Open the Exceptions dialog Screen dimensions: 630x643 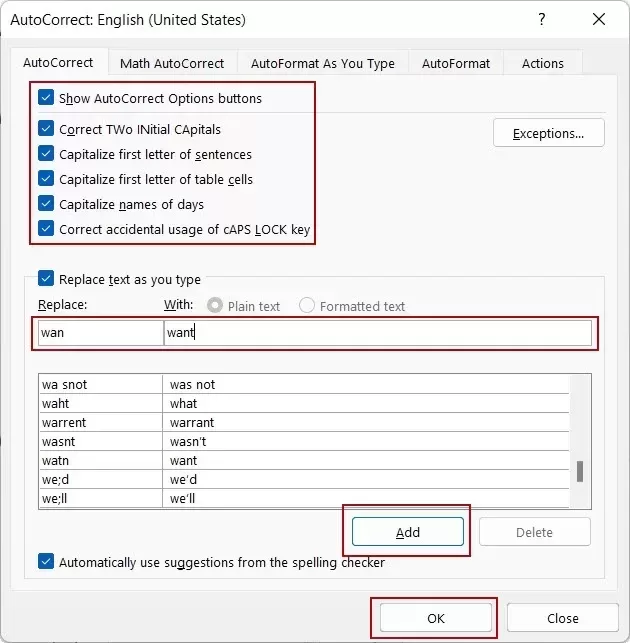(548, 133)
